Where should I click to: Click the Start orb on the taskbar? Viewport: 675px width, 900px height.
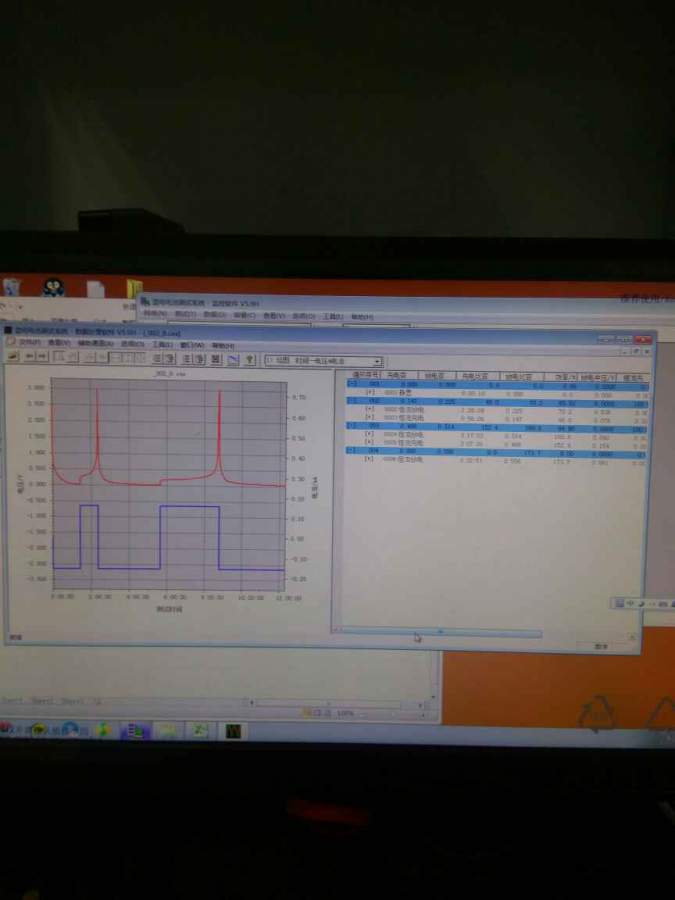point(6,729)
